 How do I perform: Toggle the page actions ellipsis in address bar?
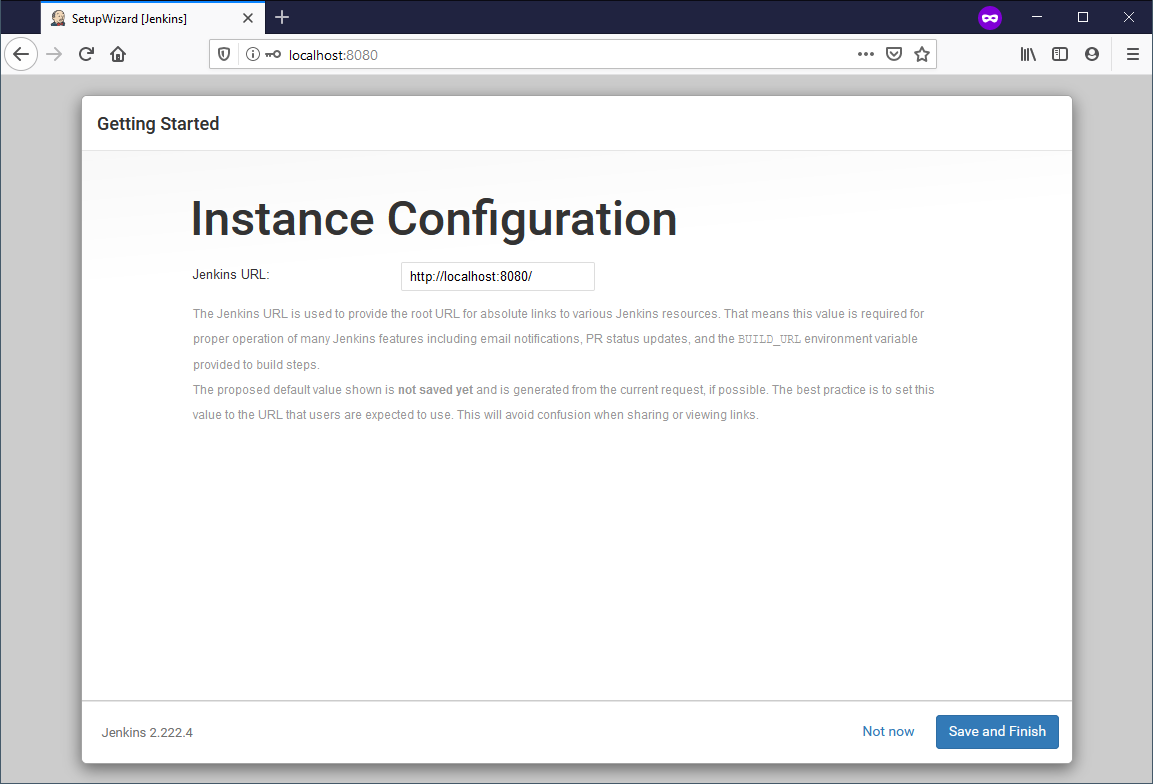tap(865, 54)
